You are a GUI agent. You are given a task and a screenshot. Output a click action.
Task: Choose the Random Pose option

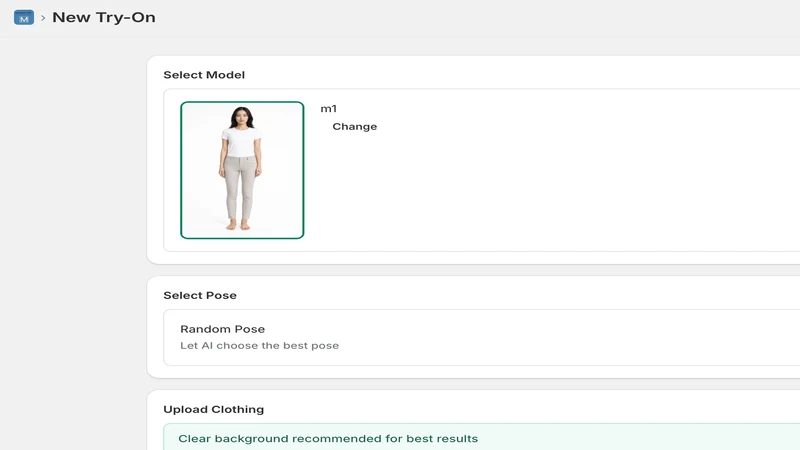tap(482, 337)
